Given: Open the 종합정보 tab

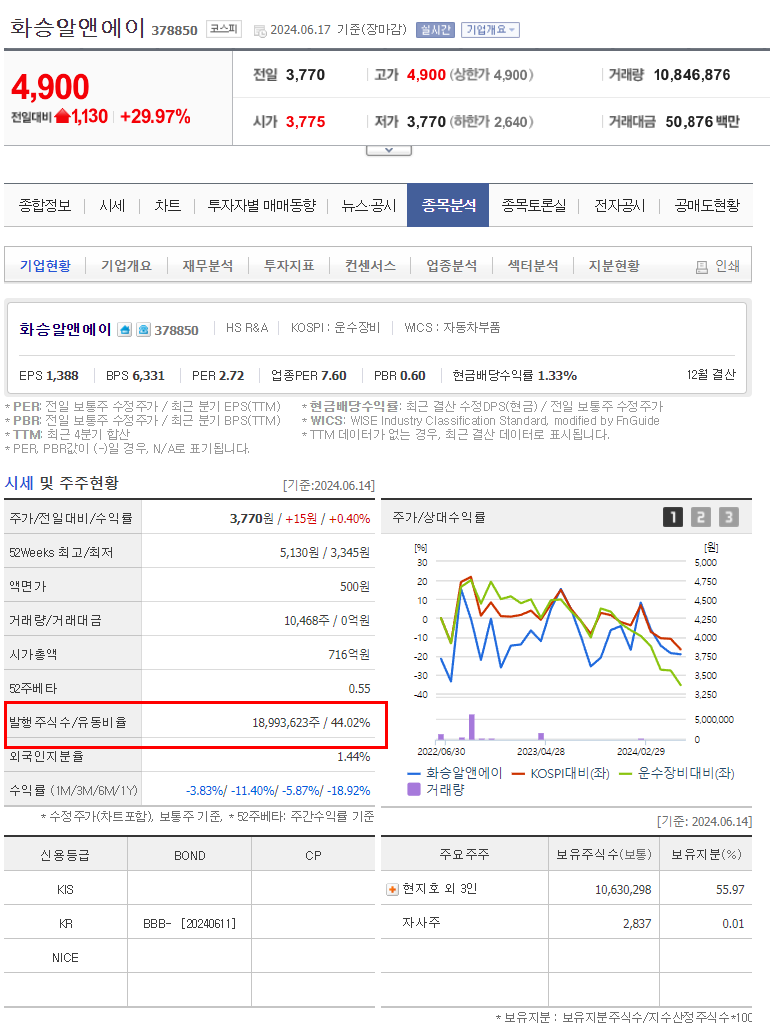Looking at the screenshot, I should point(45,205).
